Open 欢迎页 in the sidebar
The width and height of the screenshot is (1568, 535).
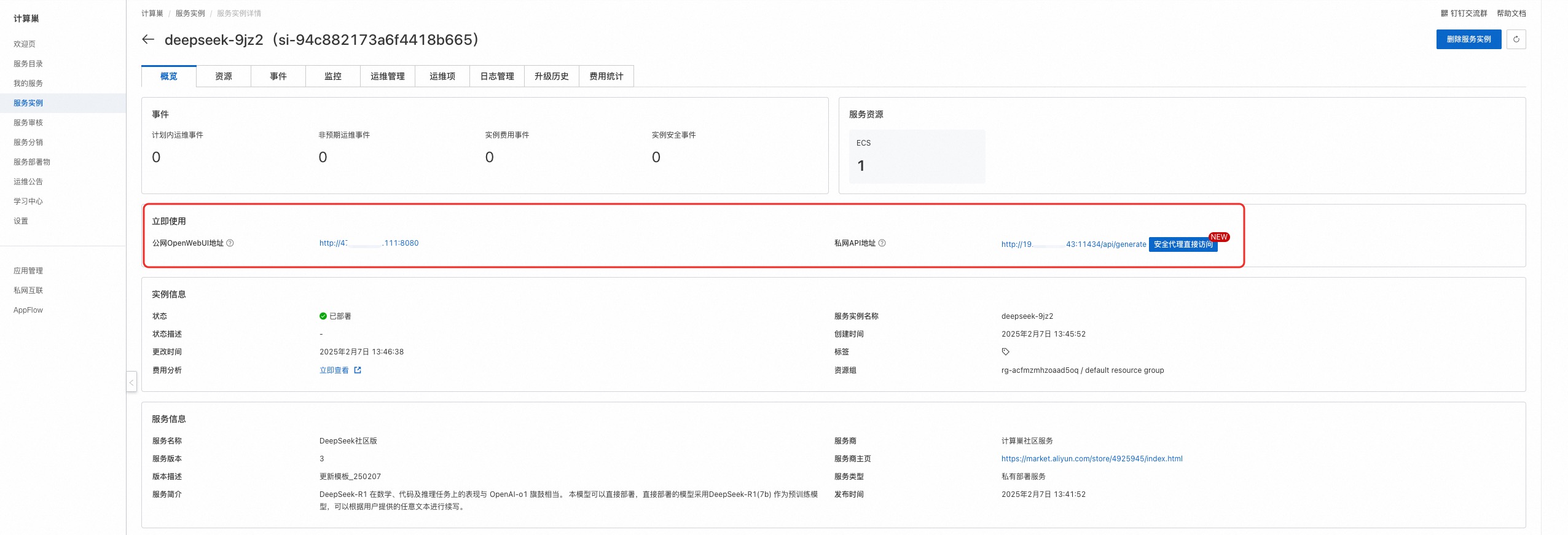point(25,44)
